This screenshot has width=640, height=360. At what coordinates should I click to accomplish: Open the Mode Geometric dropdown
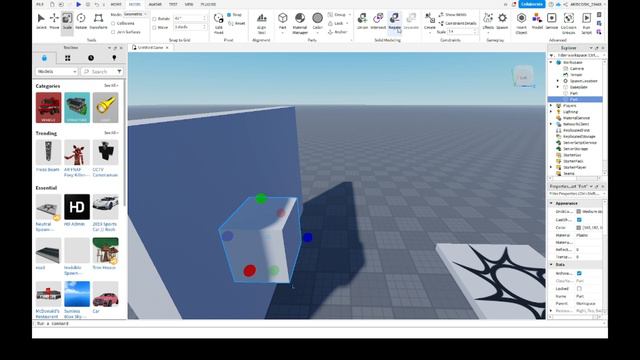(x=135, y=14)
